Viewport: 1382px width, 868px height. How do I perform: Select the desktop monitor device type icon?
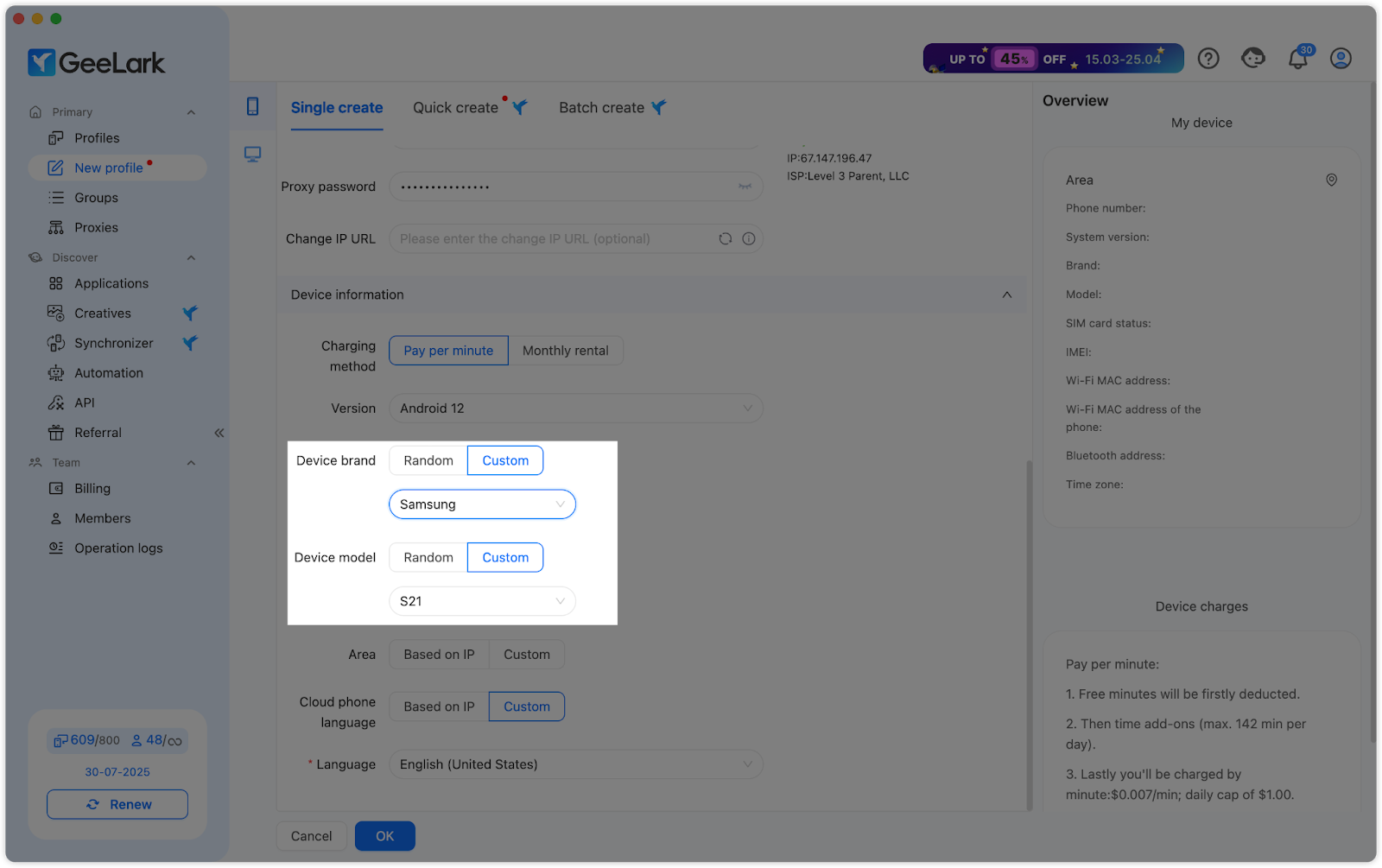(252, 155)
